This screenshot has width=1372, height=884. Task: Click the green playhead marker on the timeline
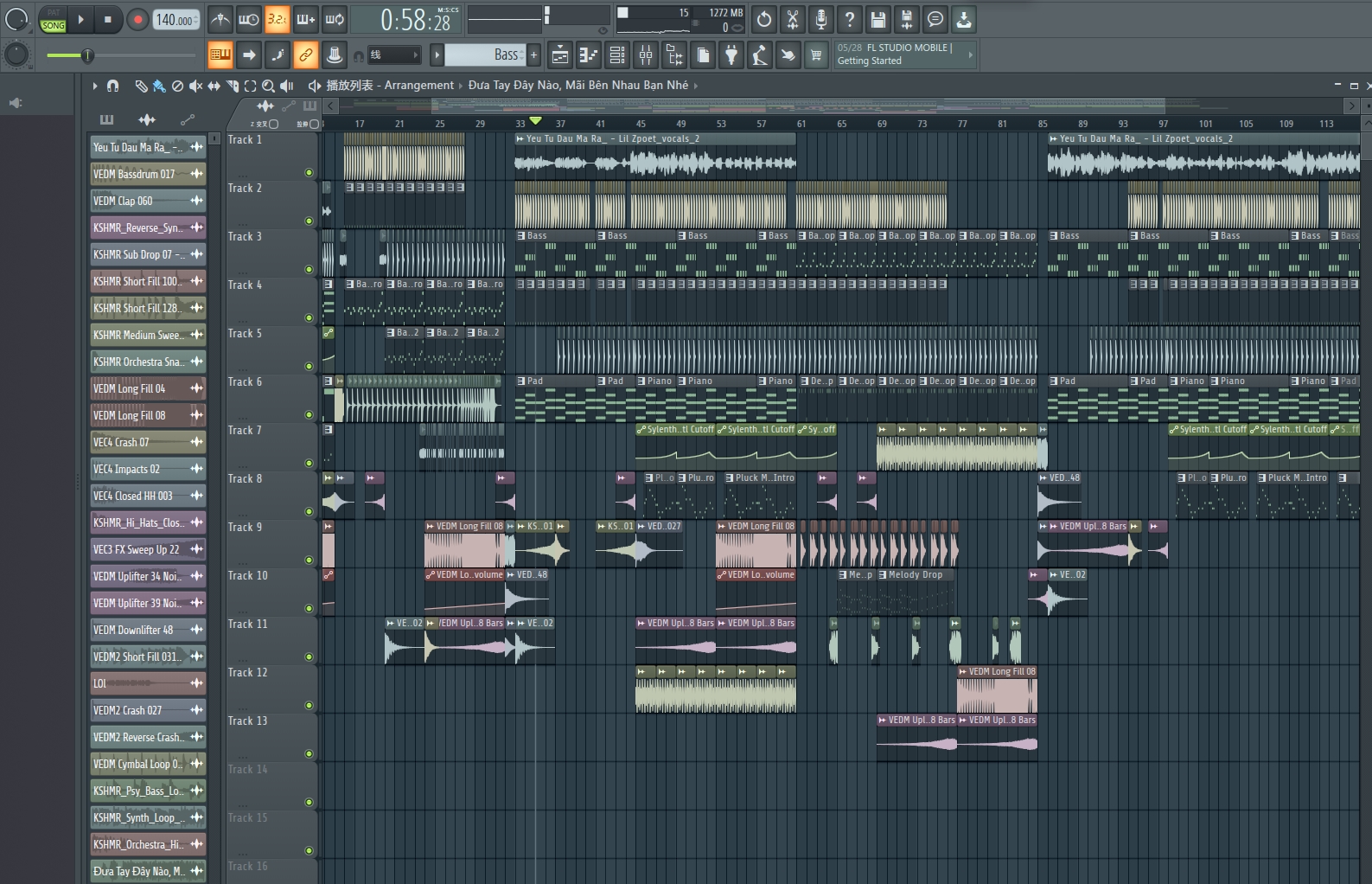pyautogui.click(x=535, y=120)
